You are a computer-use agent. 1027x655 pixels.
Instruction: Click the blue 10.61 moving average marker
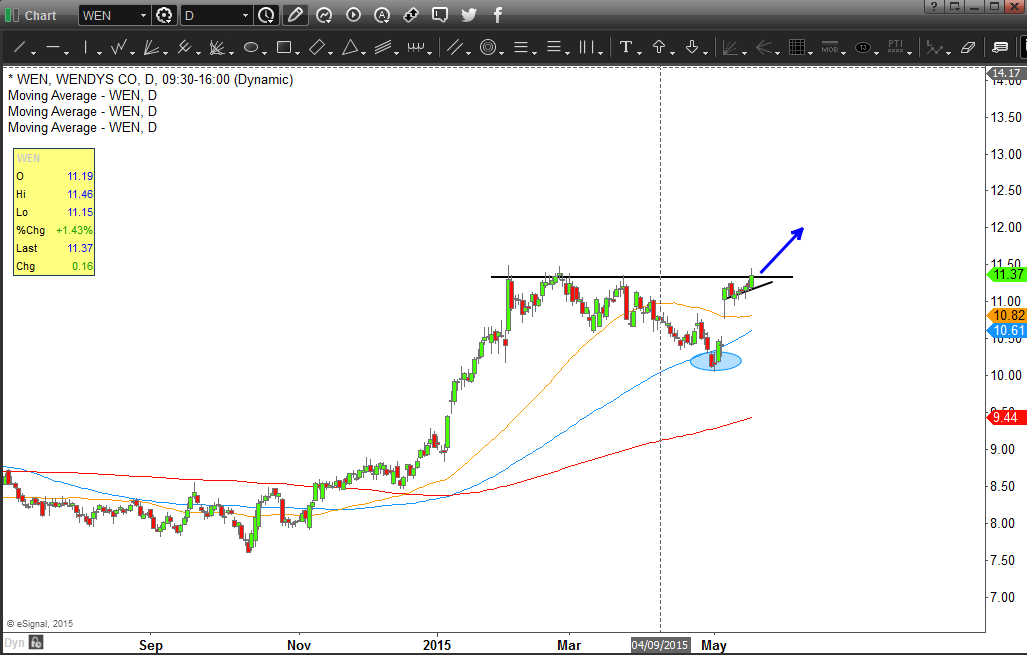[x=1007, y=330]
